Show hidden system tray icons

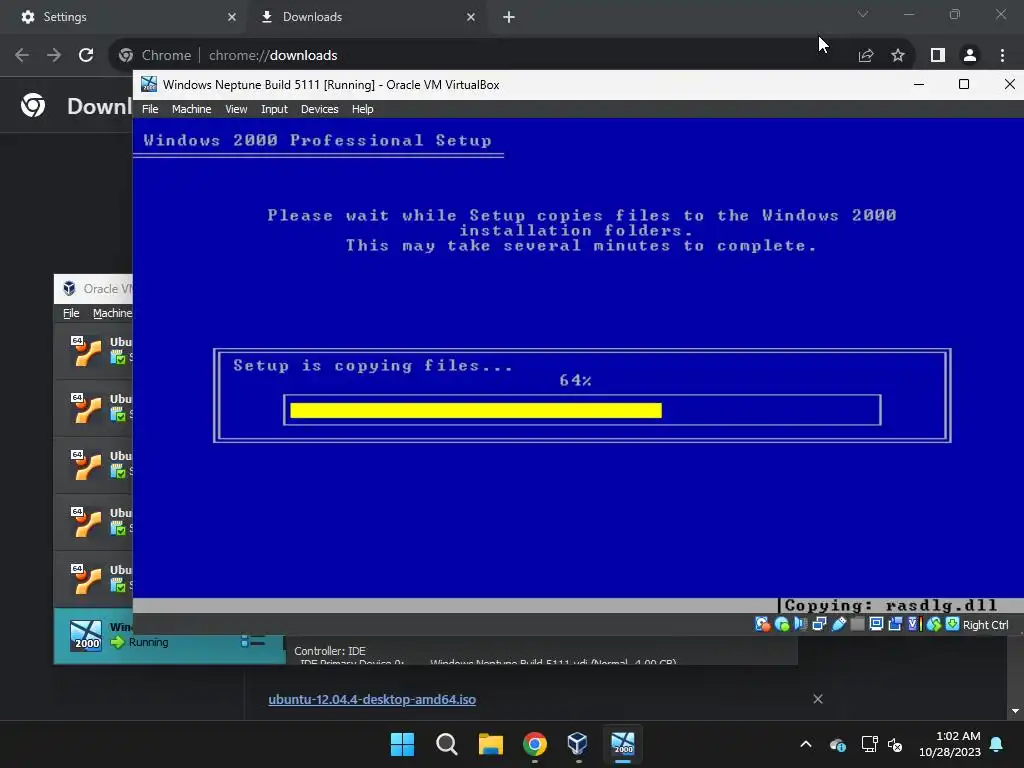806,744
